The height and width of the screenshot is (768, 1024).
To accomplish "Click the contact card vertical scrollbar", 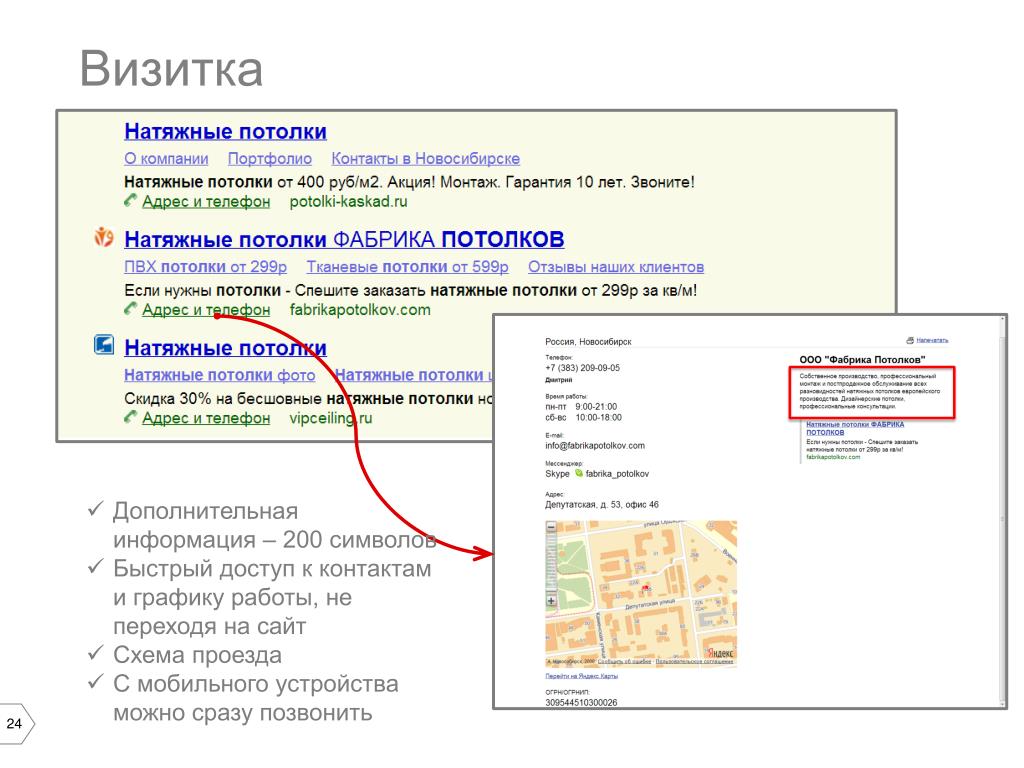I will 1002,511.
